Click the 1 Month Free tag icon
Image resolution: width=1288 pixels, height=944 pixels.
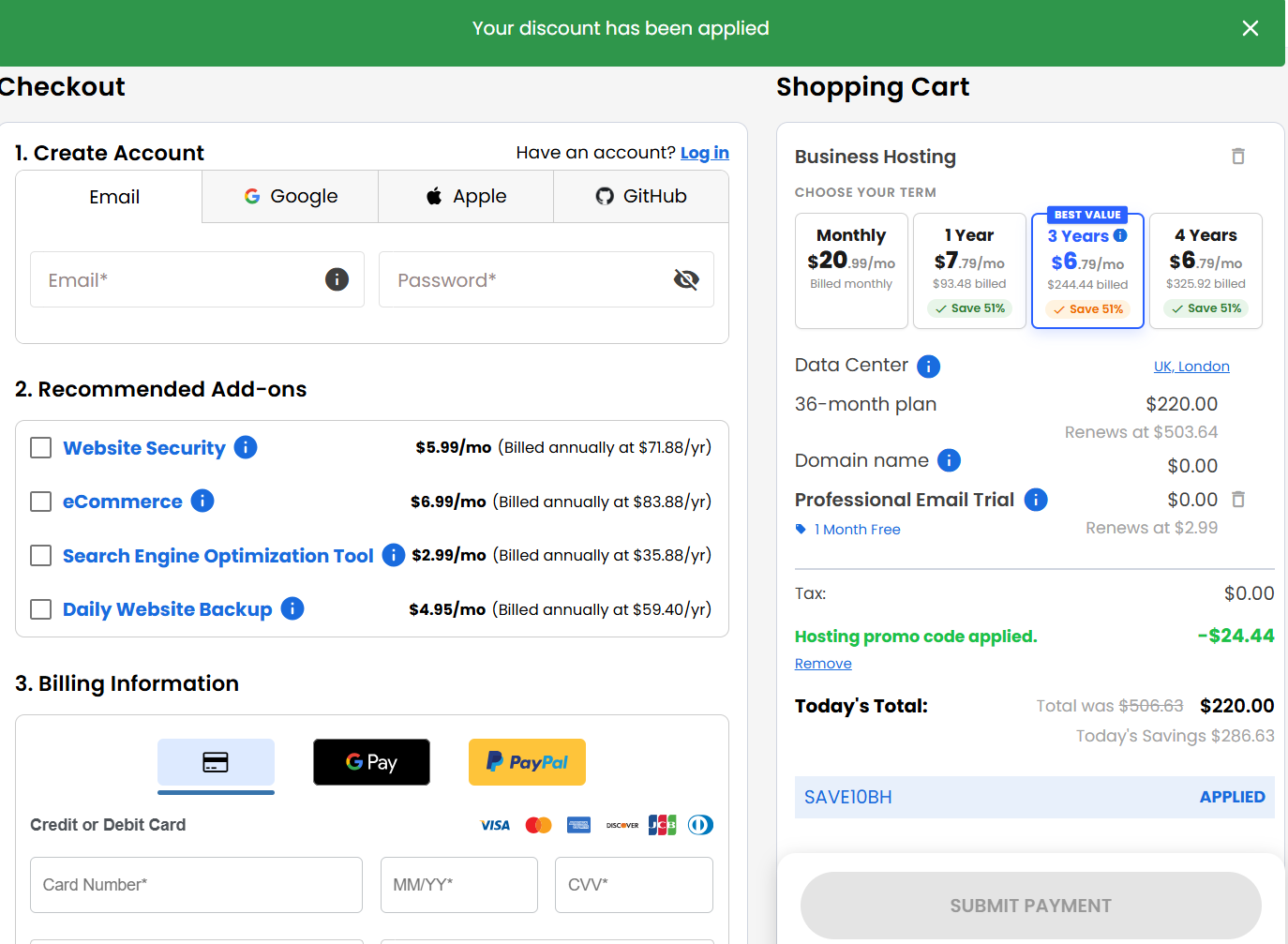[x=801, y=529]
